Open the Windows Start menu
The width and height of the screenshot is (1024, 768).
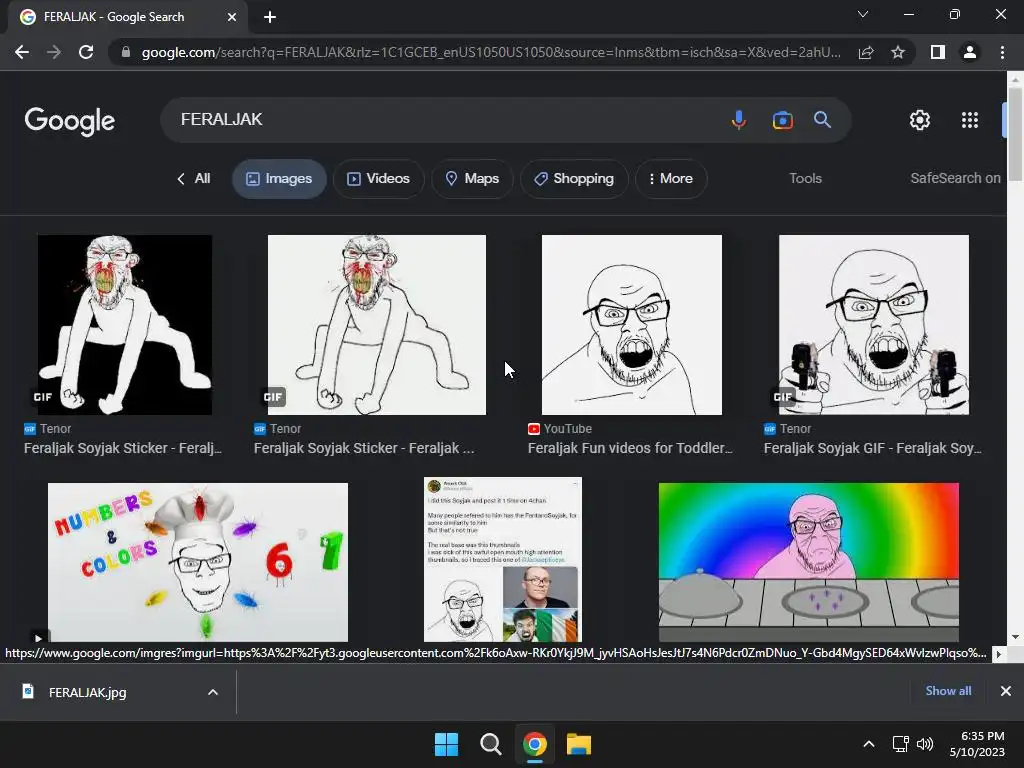click(447, 744)
